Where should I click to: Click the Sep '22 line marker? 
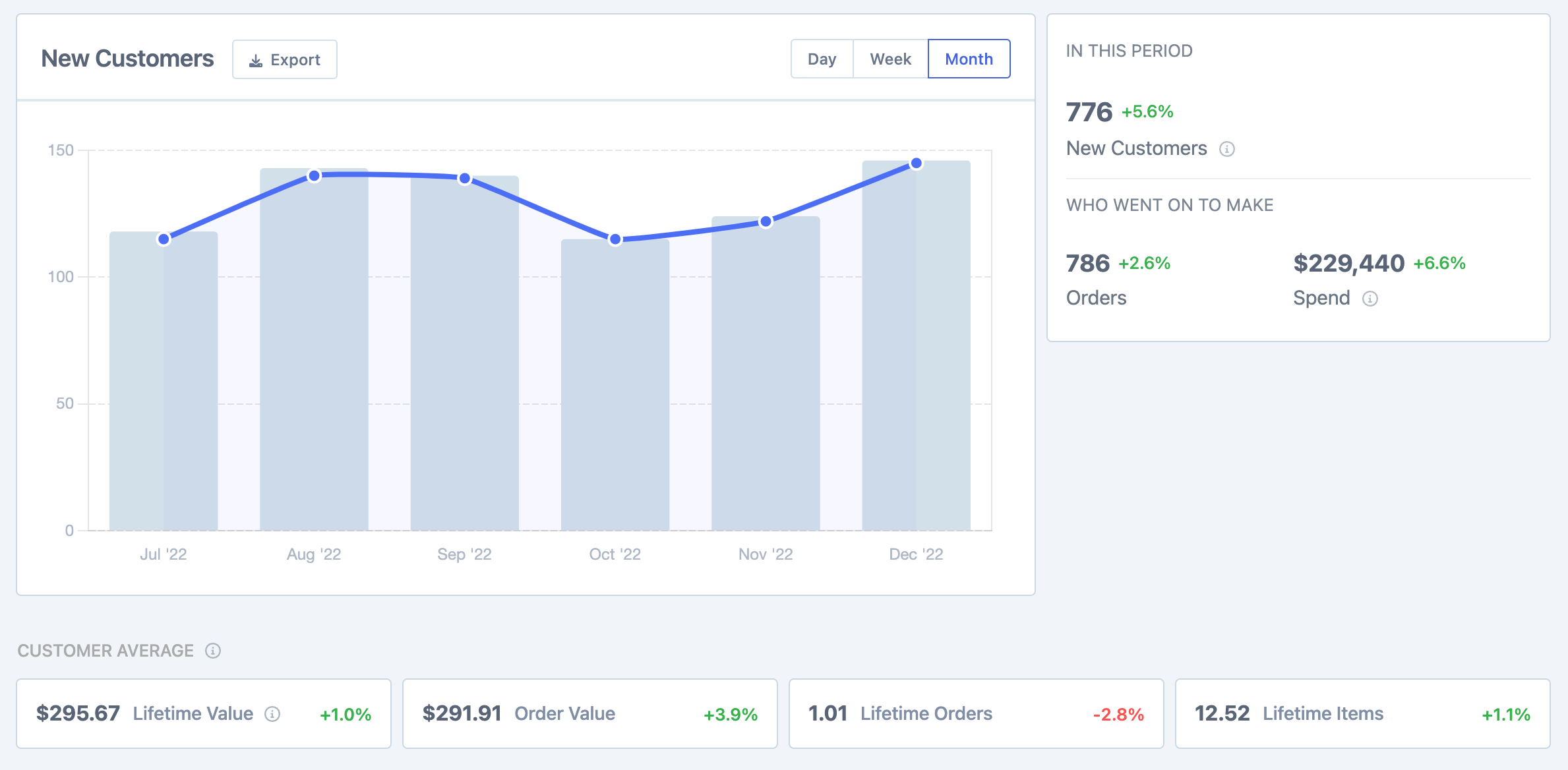coord(465,178)
